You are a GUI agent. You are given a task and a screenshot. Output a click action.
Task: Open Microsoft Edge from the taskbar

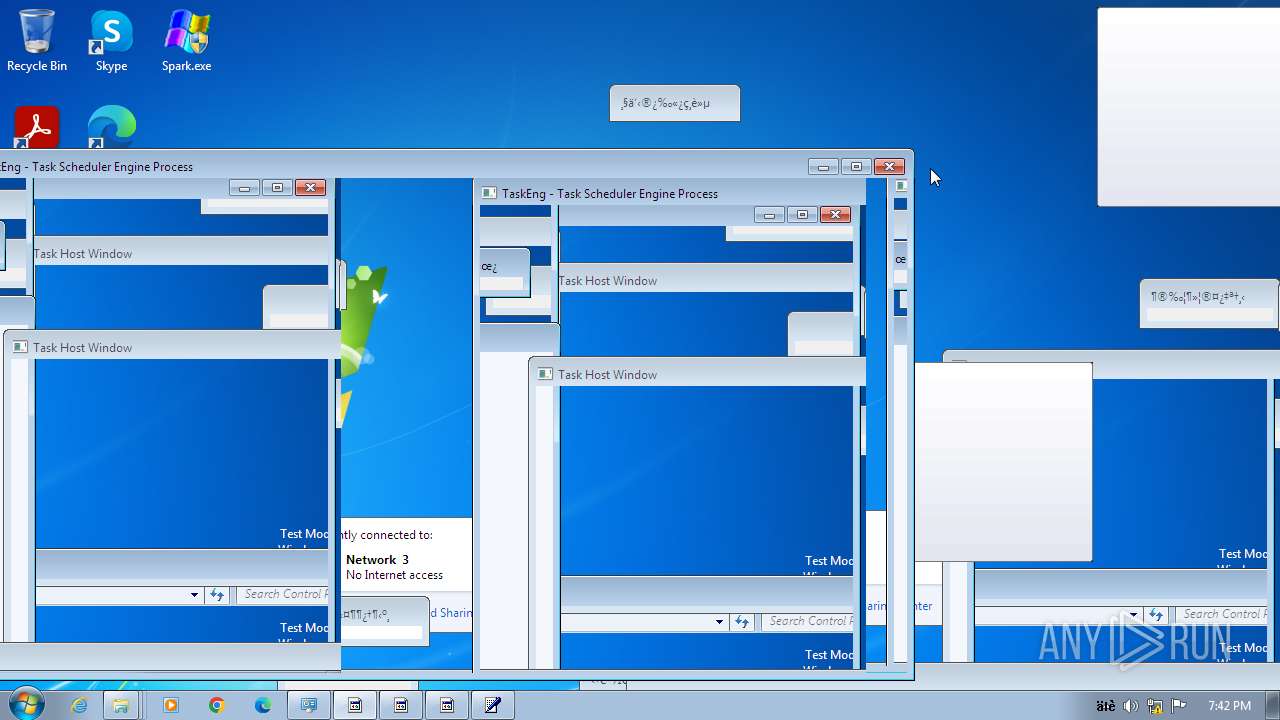pos(262,705)
